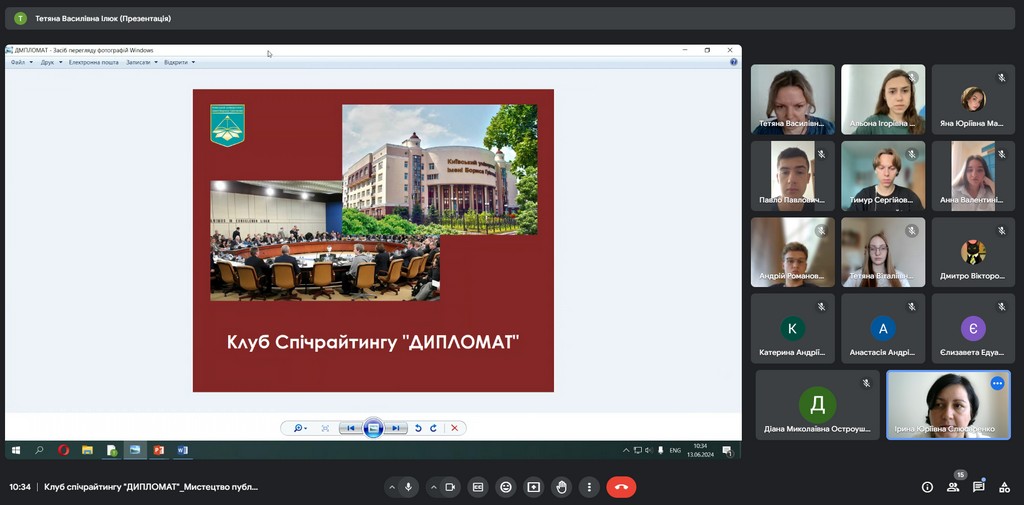This screenshot has height=505, width=1024.
Task: Mute the microphone in the call bar
Action: (x=408, y=487)
